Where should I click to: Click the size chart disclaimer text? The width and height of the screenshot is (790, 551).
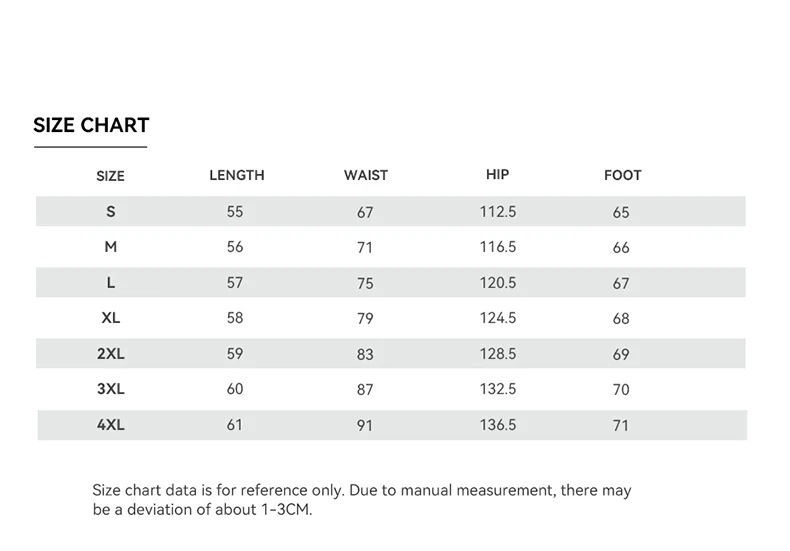361,500
